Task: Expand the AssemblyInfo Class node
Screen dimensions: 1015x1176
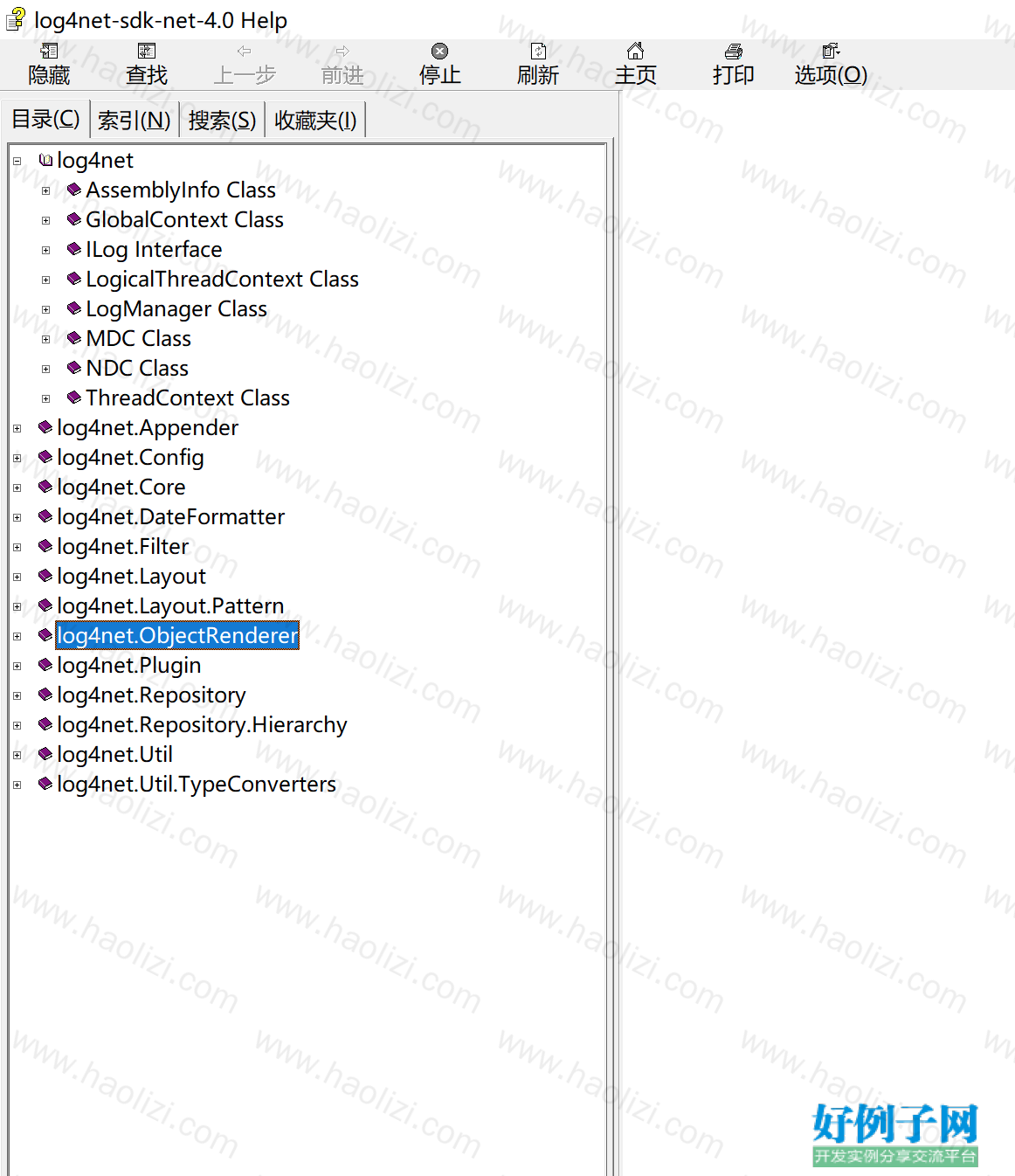Action: [x=45, y=190]
